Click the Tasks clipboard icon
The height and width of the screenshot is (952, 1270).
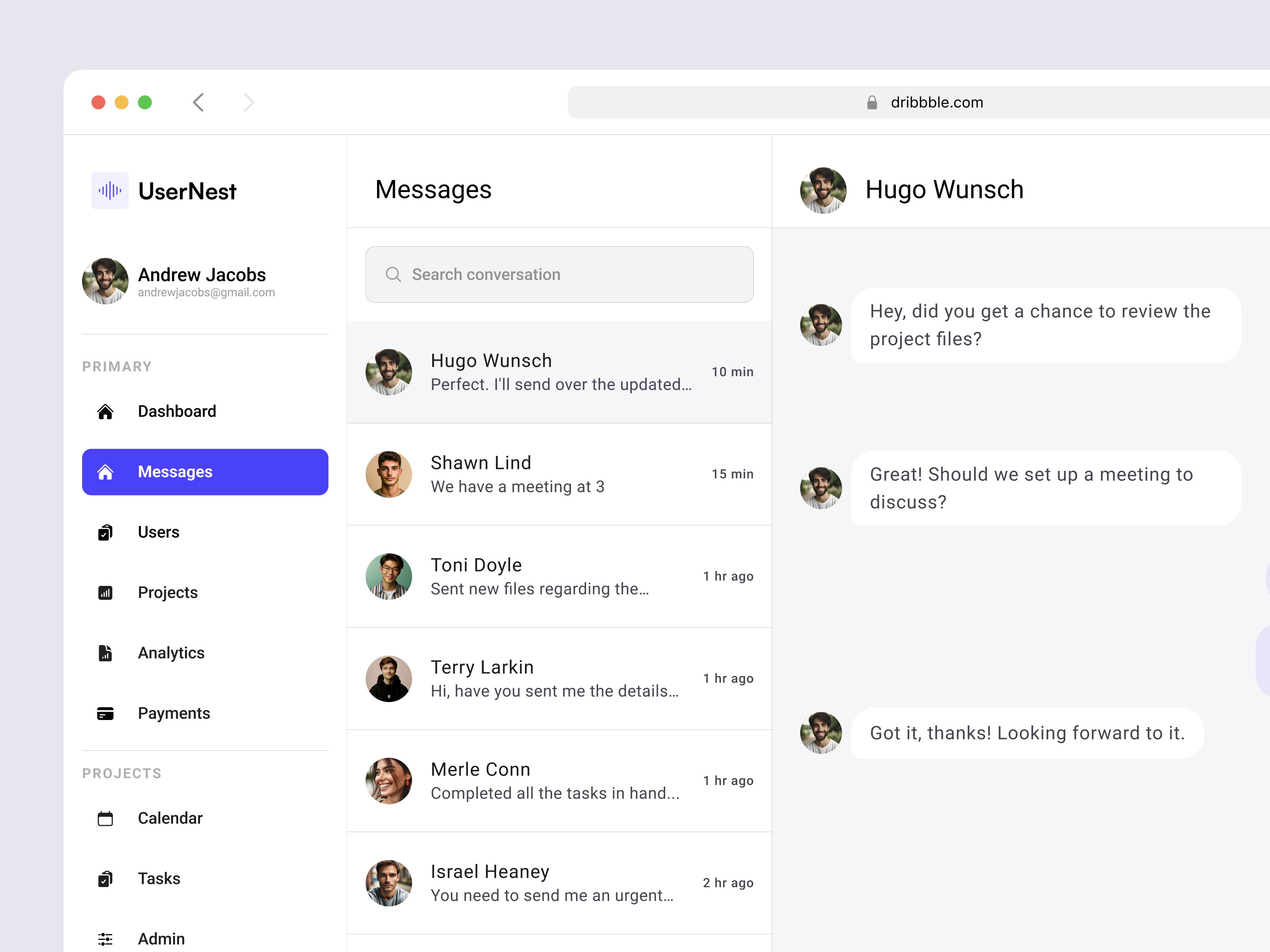[x=105, y=879]
